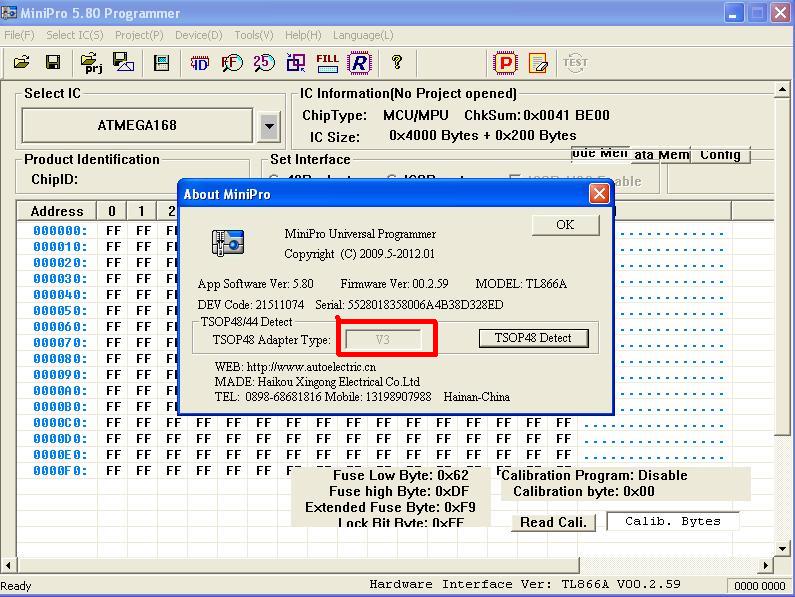The image size is (795, 597).
Task: Click the overlapping squares toolbar icon
Action: (296, 63)
